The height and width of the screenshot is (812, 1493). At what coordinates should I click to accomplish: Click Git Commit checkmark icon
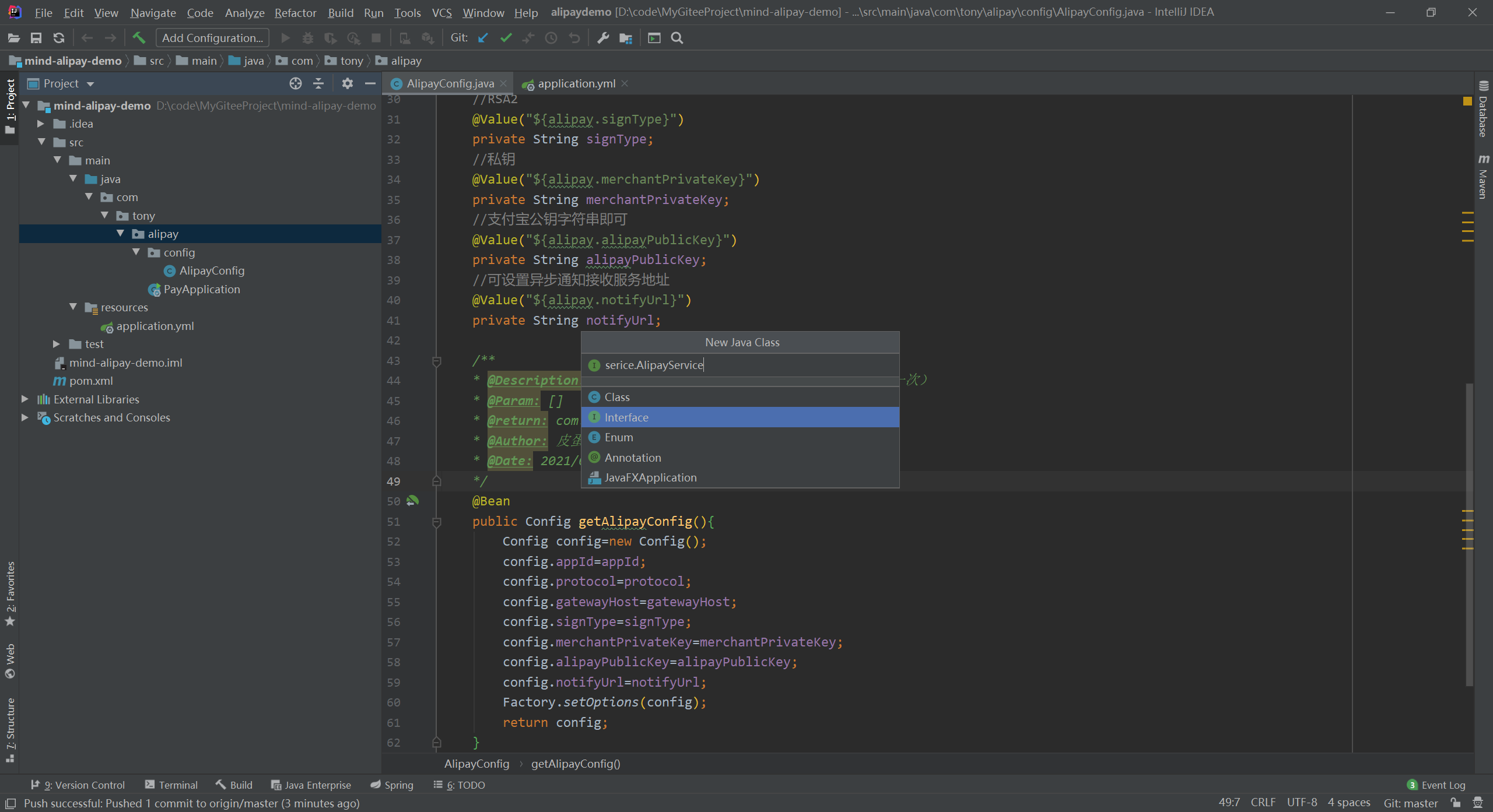pos(506,38)
